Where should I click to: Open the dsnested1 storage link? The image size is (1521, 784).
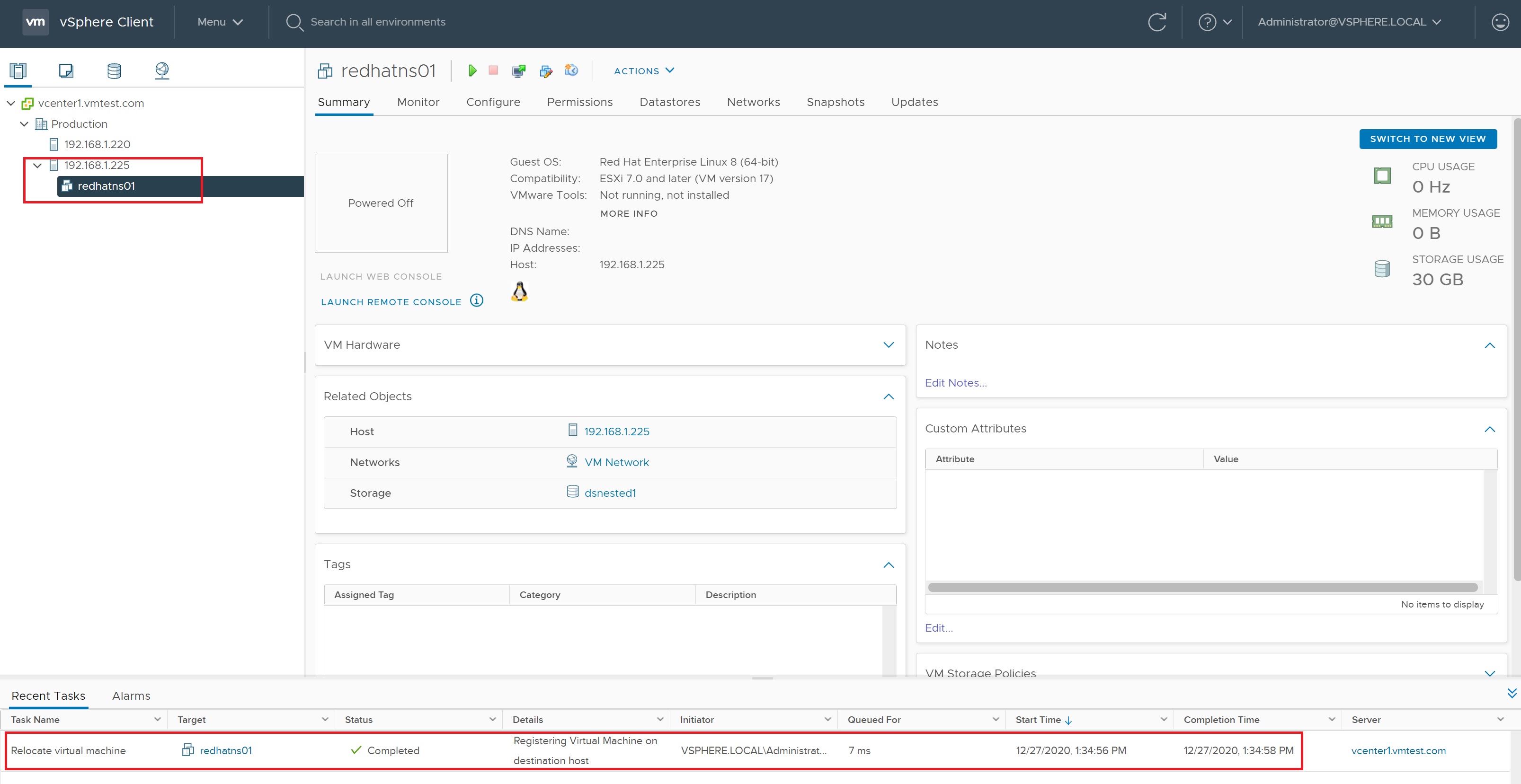tap(610, 493)
